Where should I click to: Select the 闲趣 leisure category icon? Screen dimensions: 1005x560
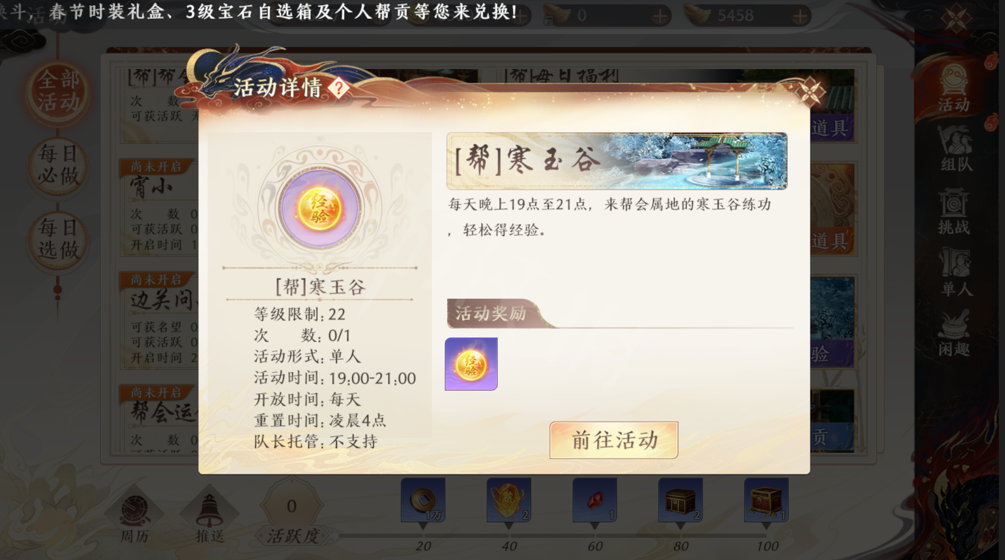tap(954, 333)
